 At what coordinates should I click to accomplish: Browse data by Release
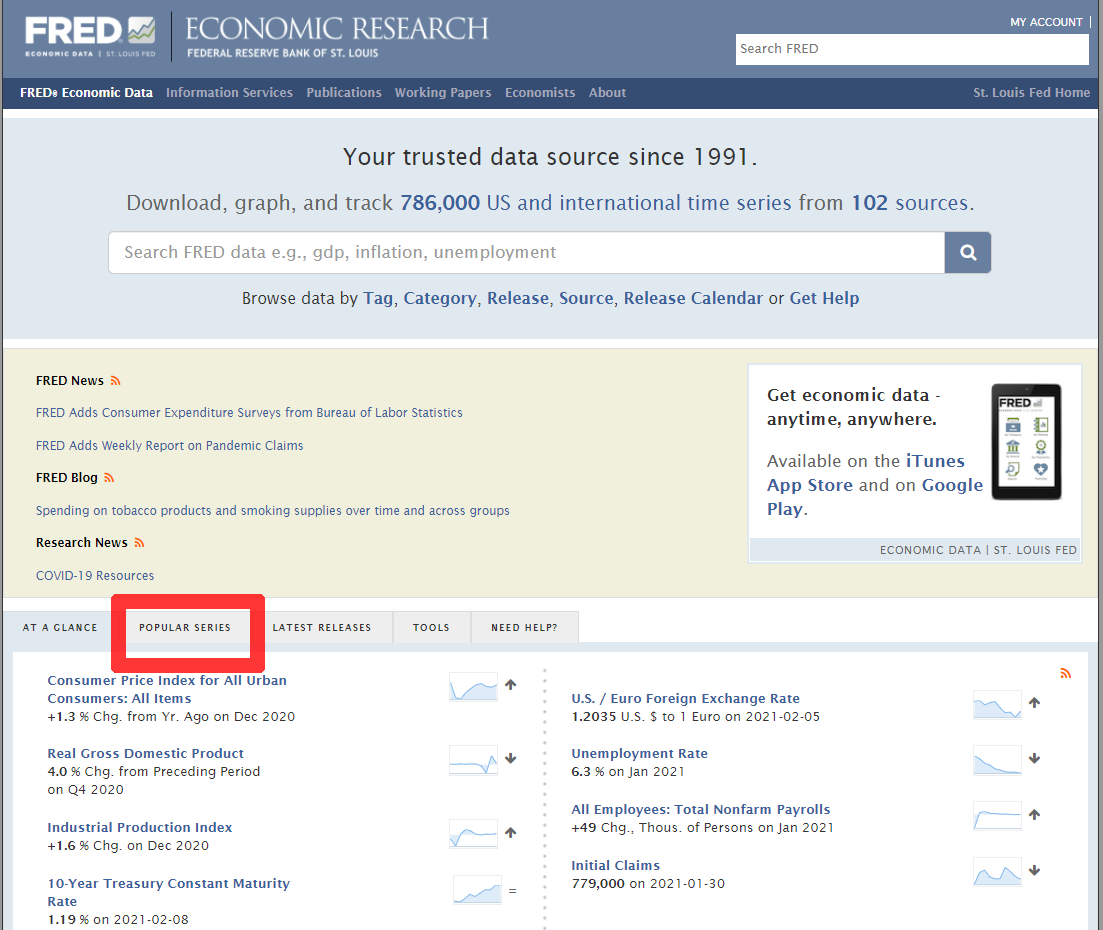click(518, 298)
